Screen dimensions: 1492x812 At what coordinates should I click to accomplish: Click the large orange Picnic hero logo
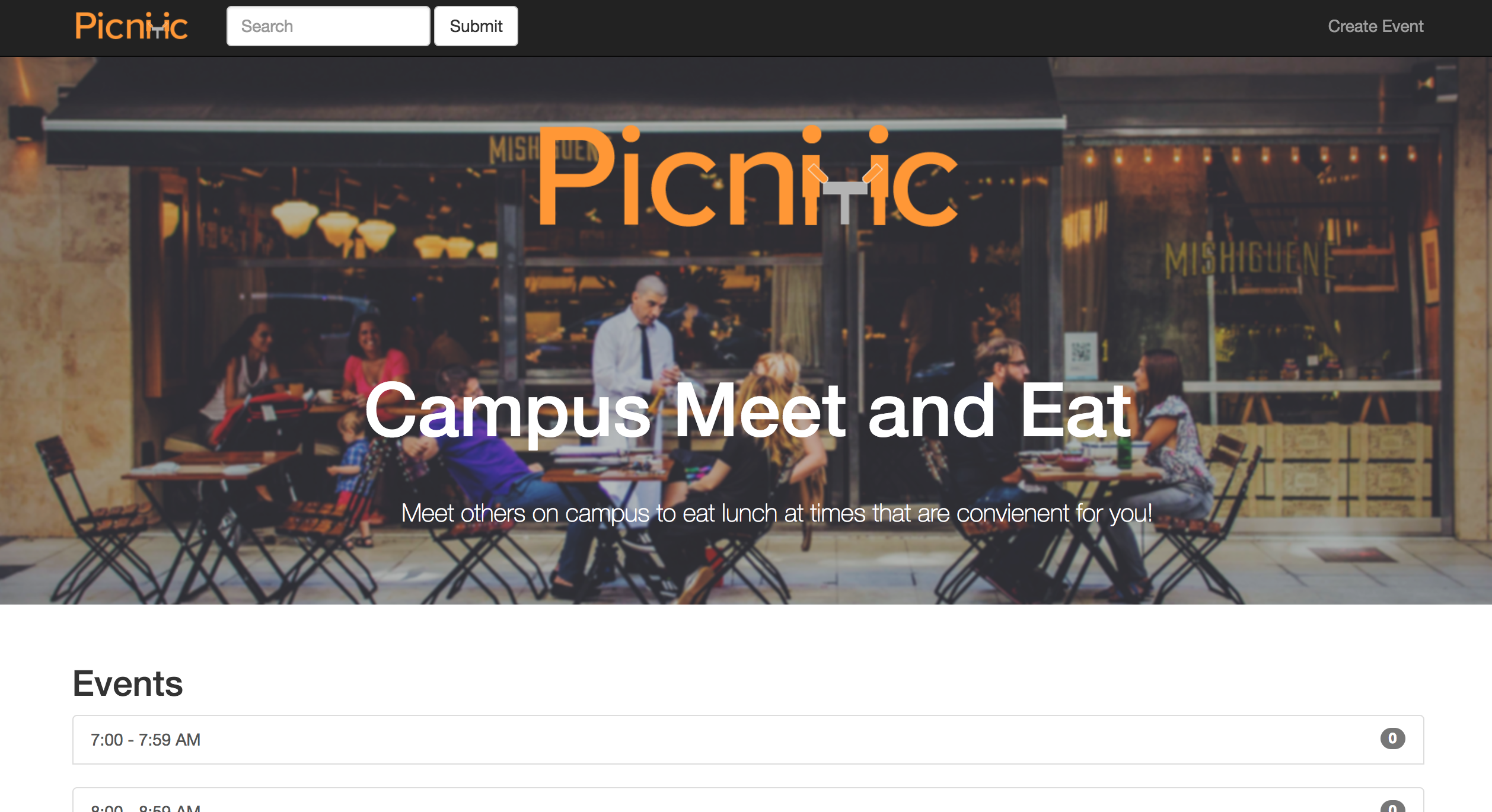pyautogui.click(x=748, y=176)
